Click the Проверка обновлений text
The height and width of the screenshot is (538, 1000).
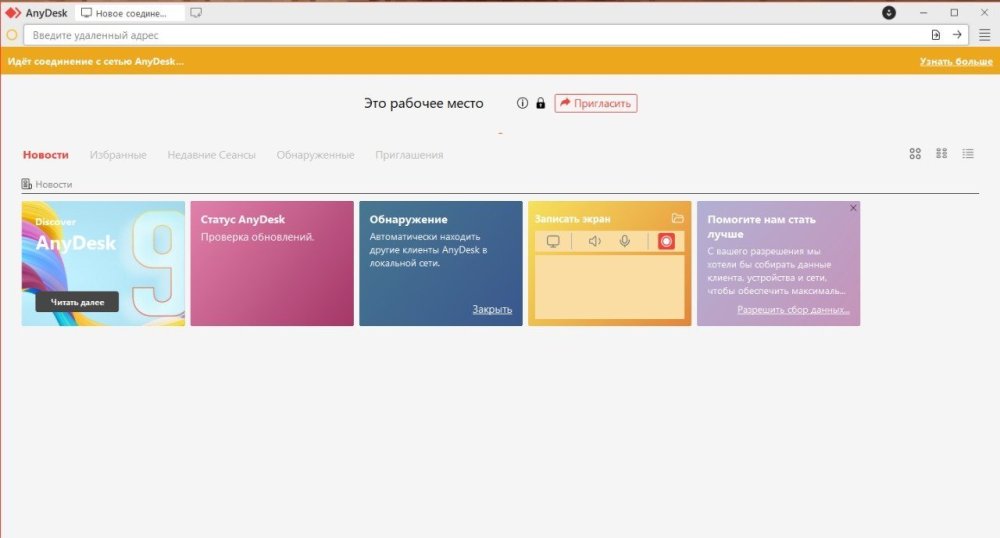point(257,237)
